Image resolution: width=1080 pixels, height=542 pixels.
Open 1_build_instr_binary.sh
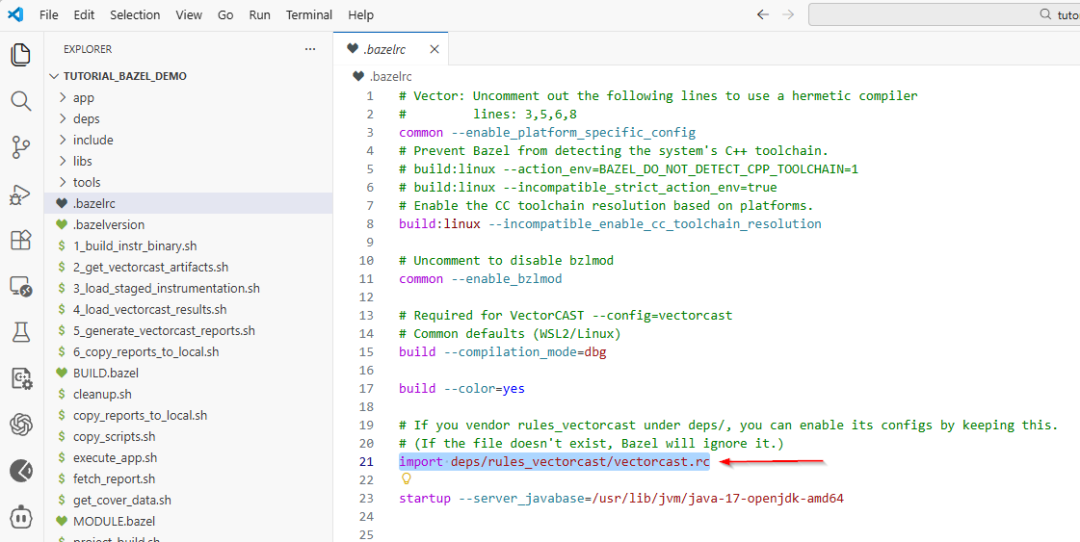pos(188,246)
